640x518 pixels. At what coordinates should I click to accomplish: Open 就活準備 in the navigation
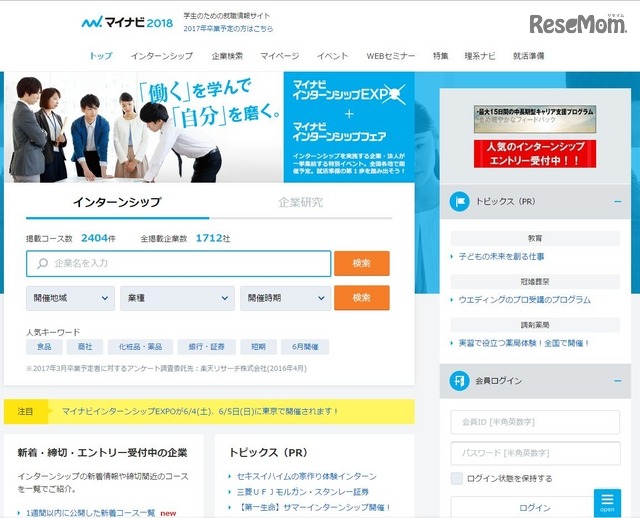click(529, 56)
